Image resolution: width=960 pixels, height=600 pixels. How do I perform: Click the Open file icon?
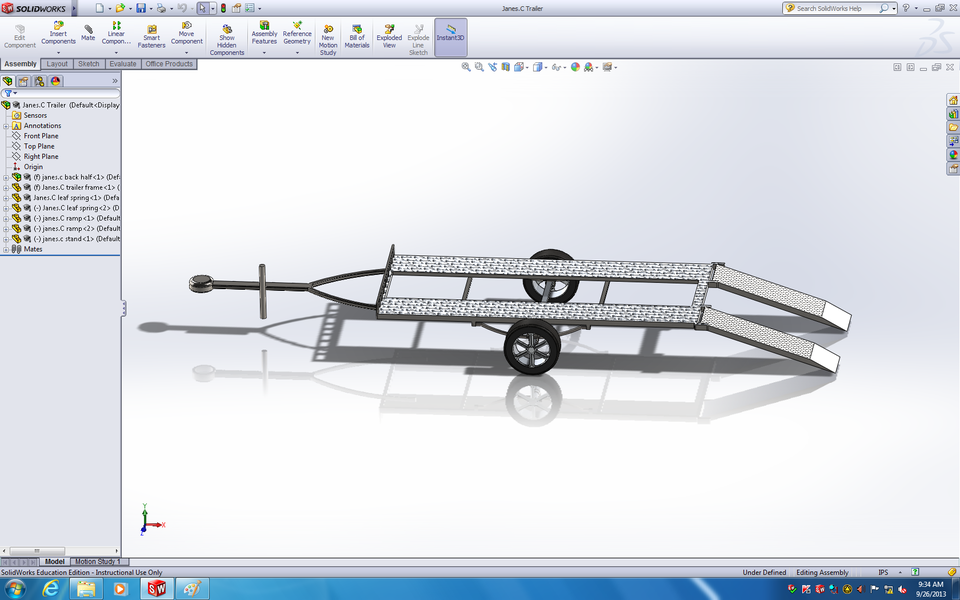click(x=120, y=8)
